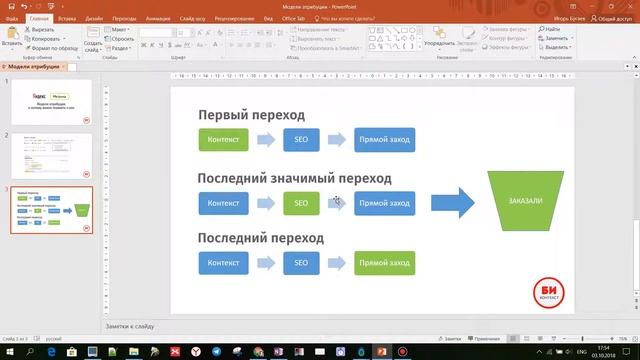
Task: Open the Office Tab ribbon tab
Action: point(293,19)
